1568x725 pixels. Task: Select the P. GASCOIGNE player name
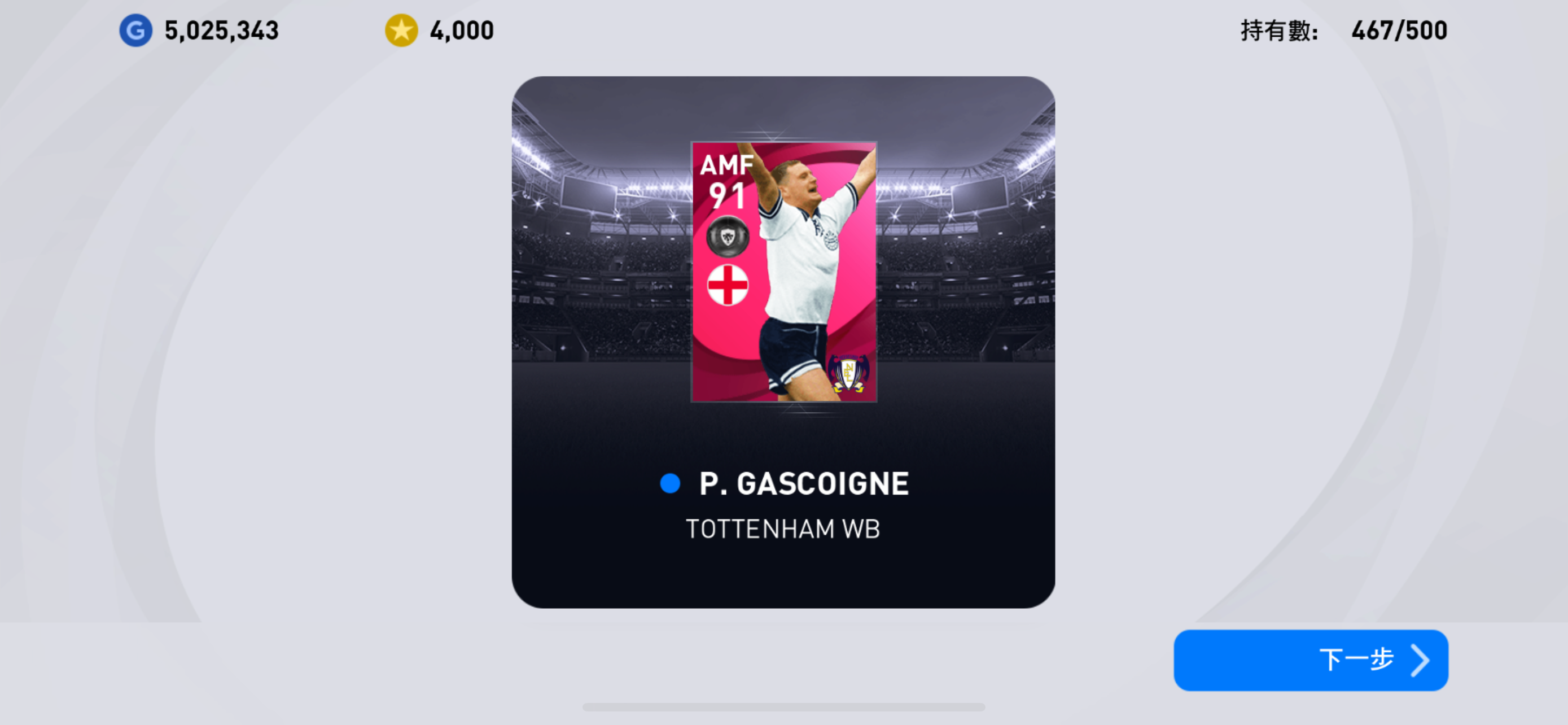click(804, 484)
